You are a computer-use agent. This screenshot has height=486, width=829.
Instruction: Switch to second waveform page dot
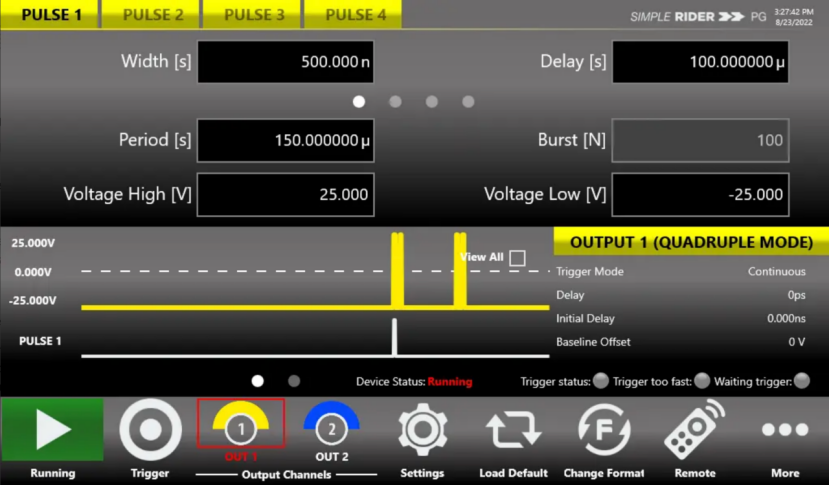[x=294, y=381]
